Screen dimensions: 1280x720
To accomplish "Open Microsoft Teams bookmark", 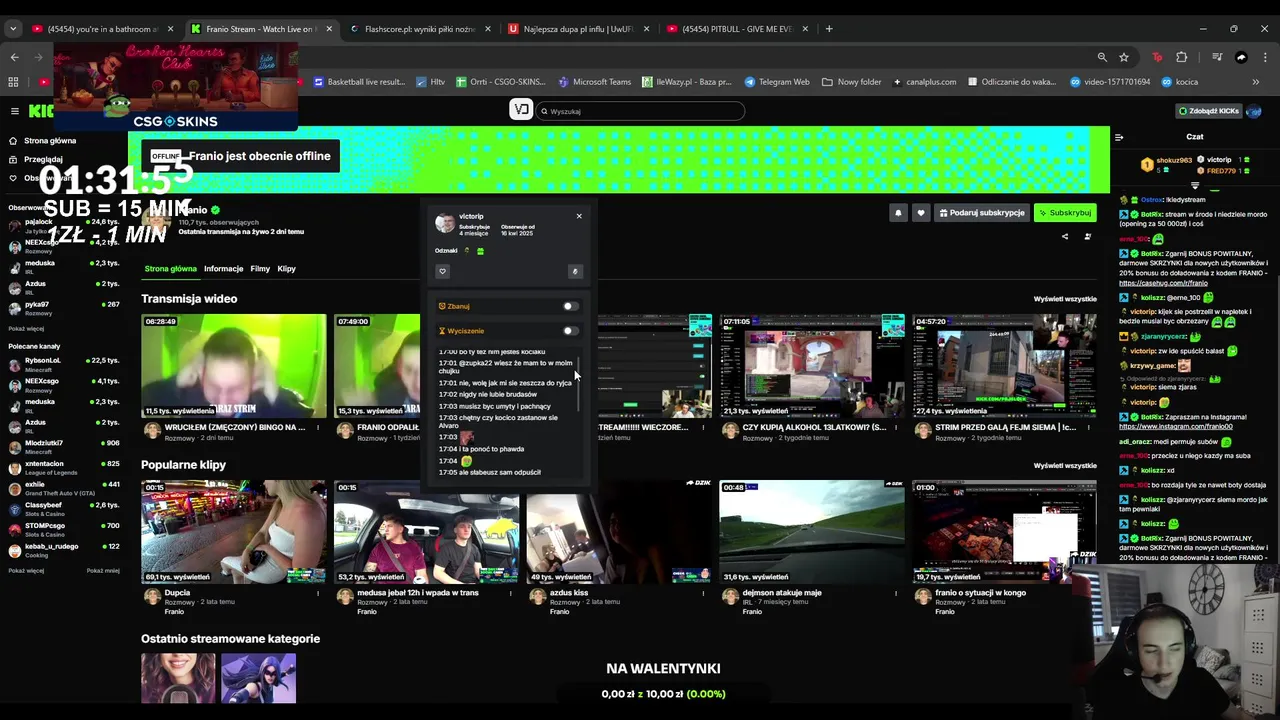I will coord(595,82).
